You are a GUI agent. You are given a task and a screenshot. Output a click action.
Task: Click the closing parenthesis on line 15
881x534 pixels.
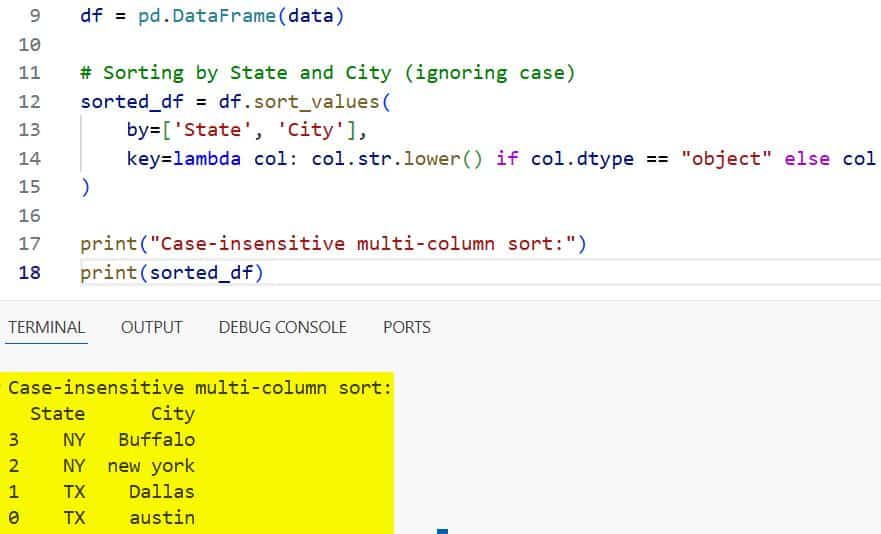pos(85,187)
